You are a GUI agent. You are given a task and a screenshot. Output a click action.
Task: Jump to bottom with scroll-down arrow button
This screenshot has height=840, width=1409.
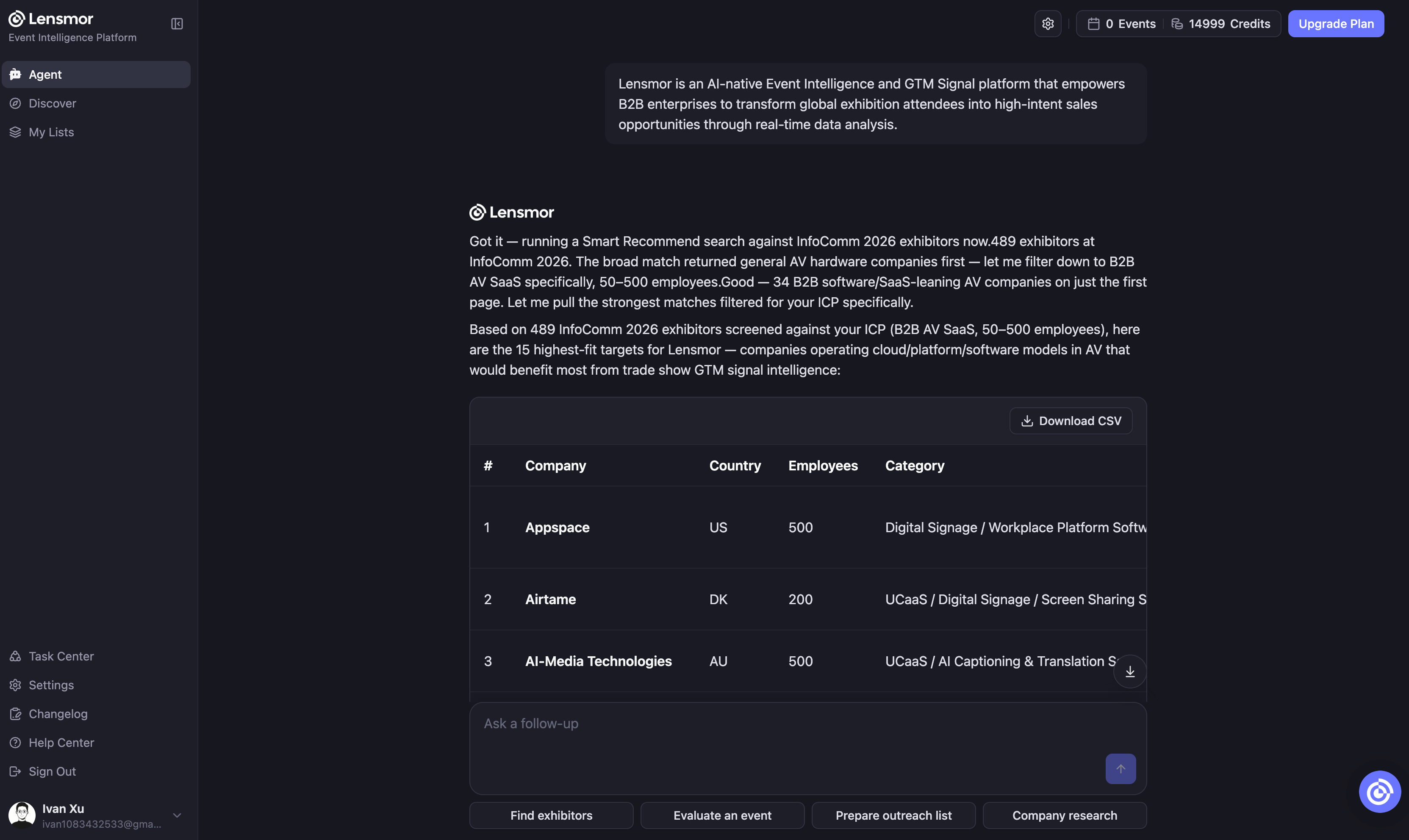[x=1130, y=671]
